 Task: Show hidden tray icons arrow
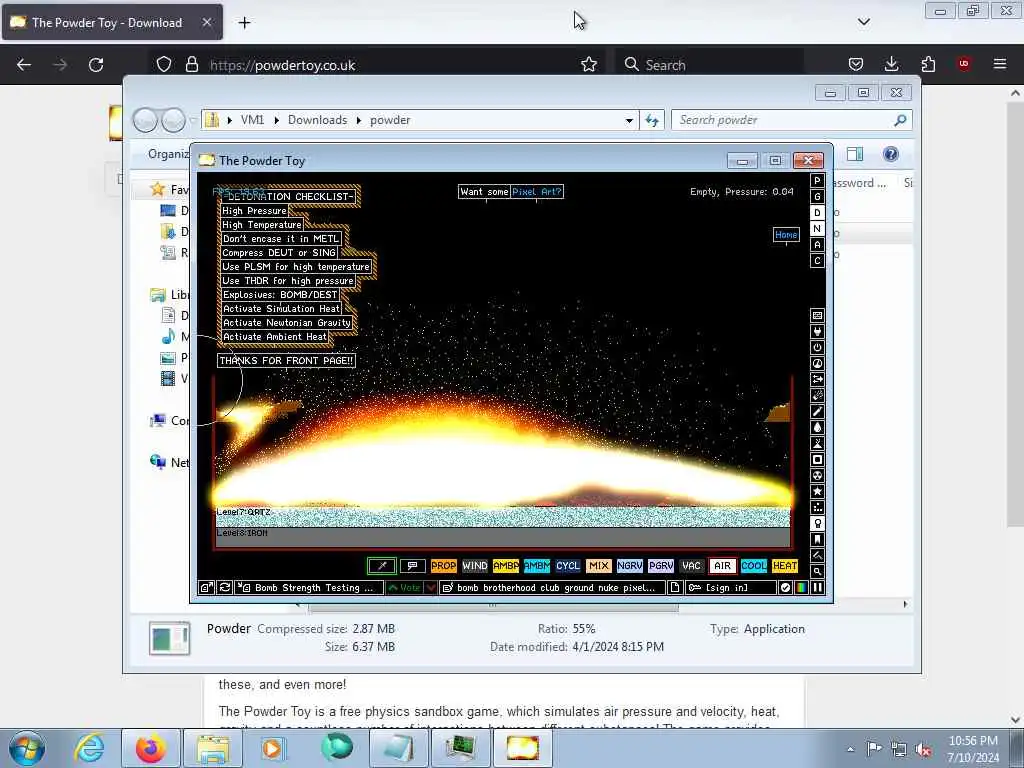[850, 749]
